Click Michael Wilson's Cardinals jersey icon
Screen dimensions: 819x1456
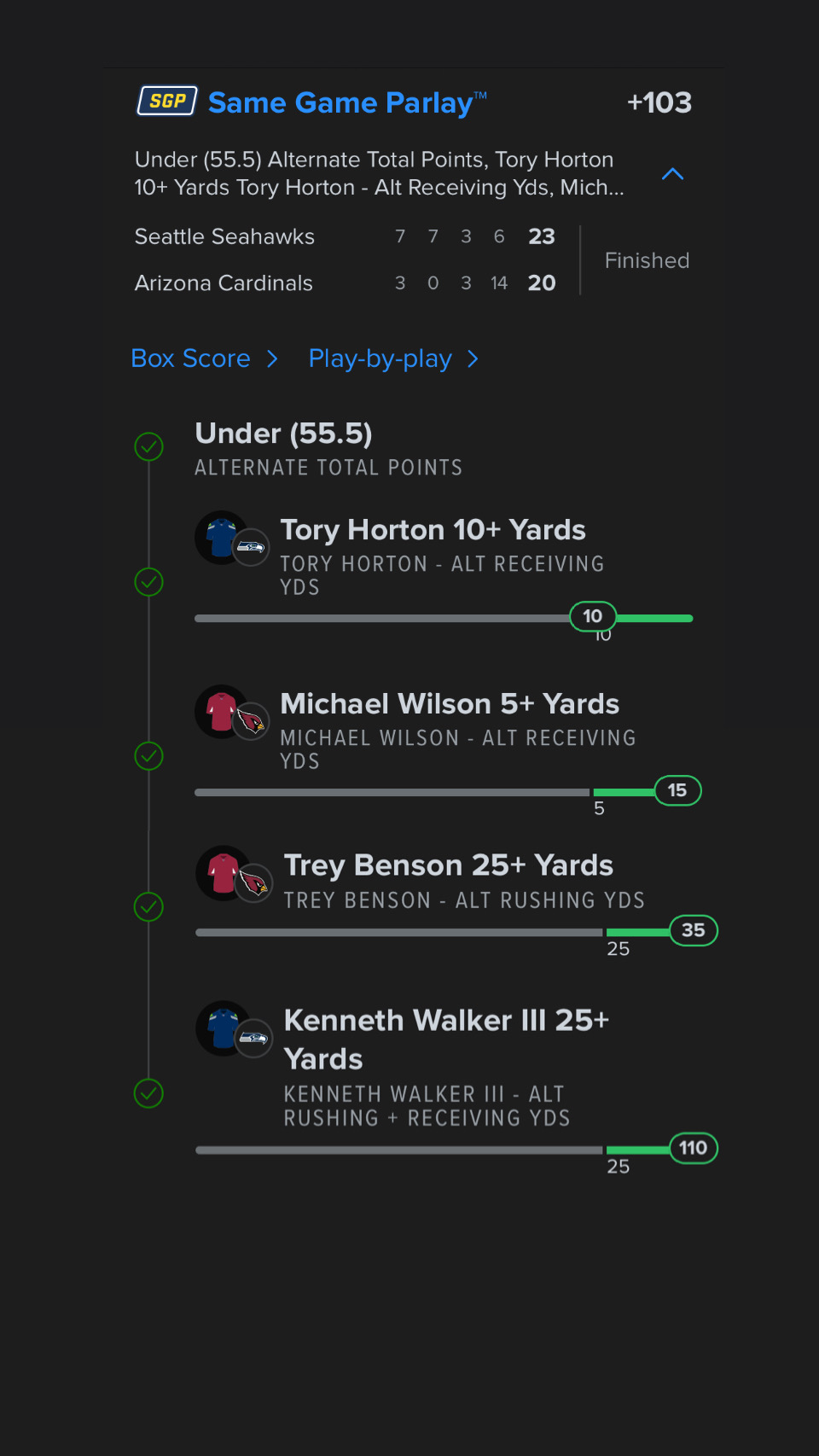tap(222, 712)
